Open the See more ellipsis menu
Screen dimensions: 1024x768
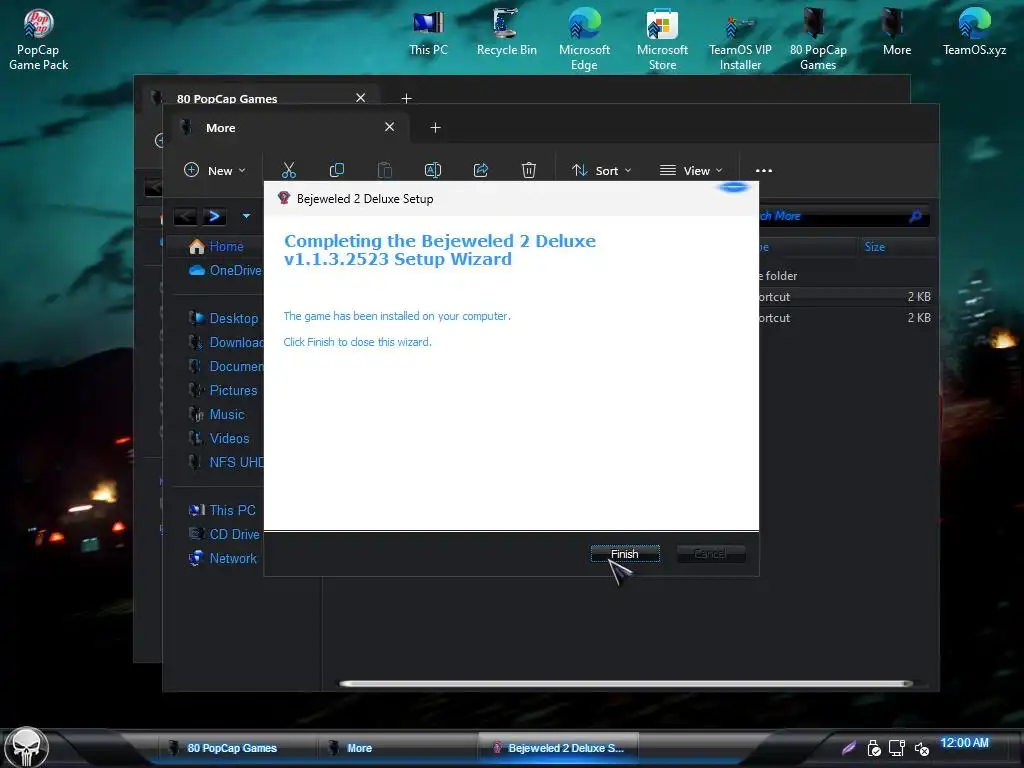point(763,170)
